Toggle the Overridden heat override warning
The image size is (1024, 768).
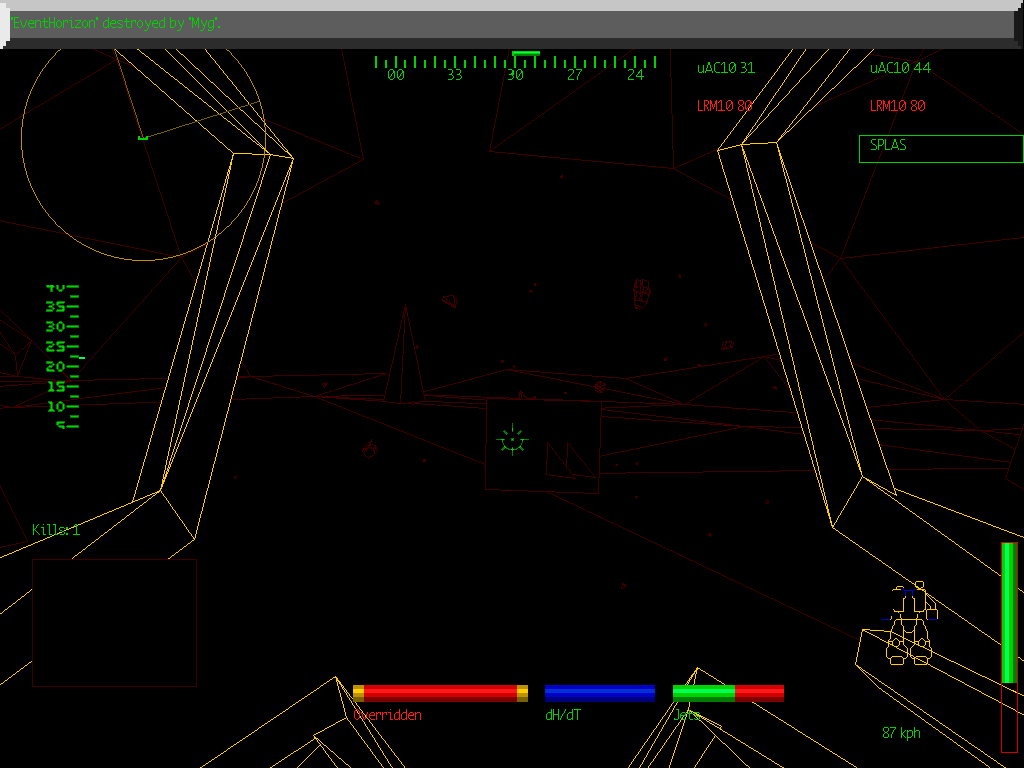click(x=388, y=715)
